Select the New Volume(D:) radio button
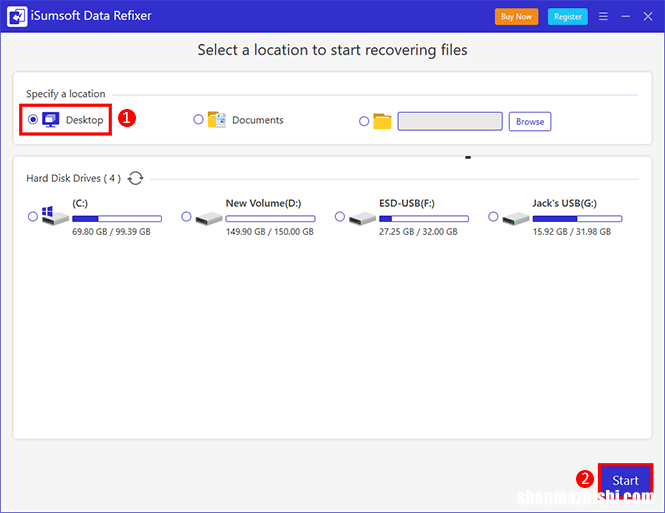665x513 pixels. pyautogui.click(x=186, y=217)
